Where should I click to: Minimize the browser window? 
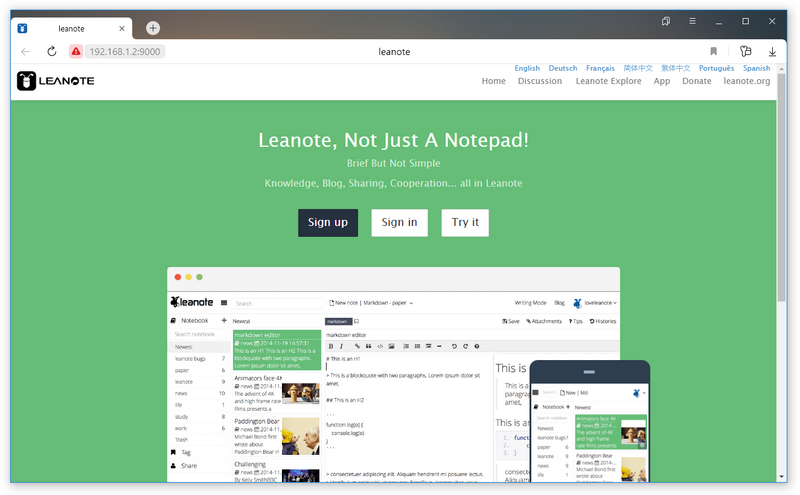pyautogui.click(x=718, y=21)
